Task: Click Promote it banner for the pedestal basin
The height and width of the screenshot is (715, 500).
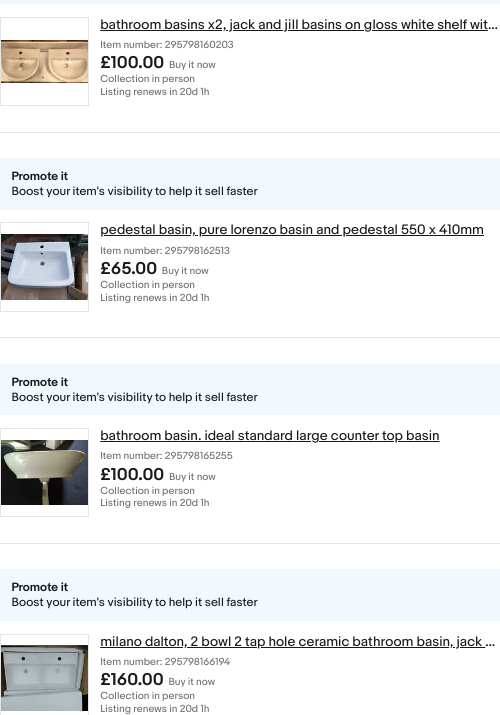Action: tap(250, 184)
